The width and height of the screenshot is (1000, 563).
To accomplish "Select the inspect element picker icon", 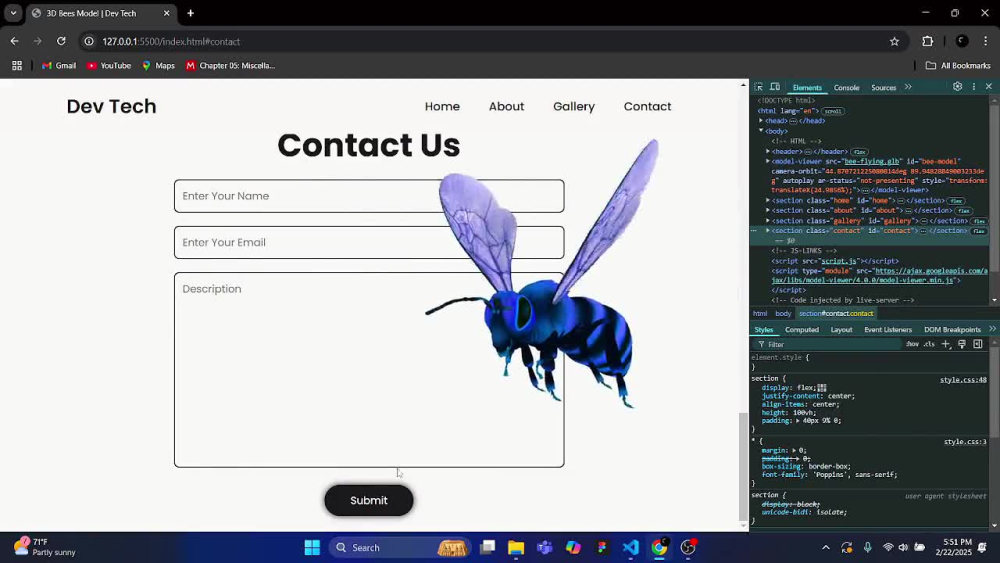I will 758,87.
